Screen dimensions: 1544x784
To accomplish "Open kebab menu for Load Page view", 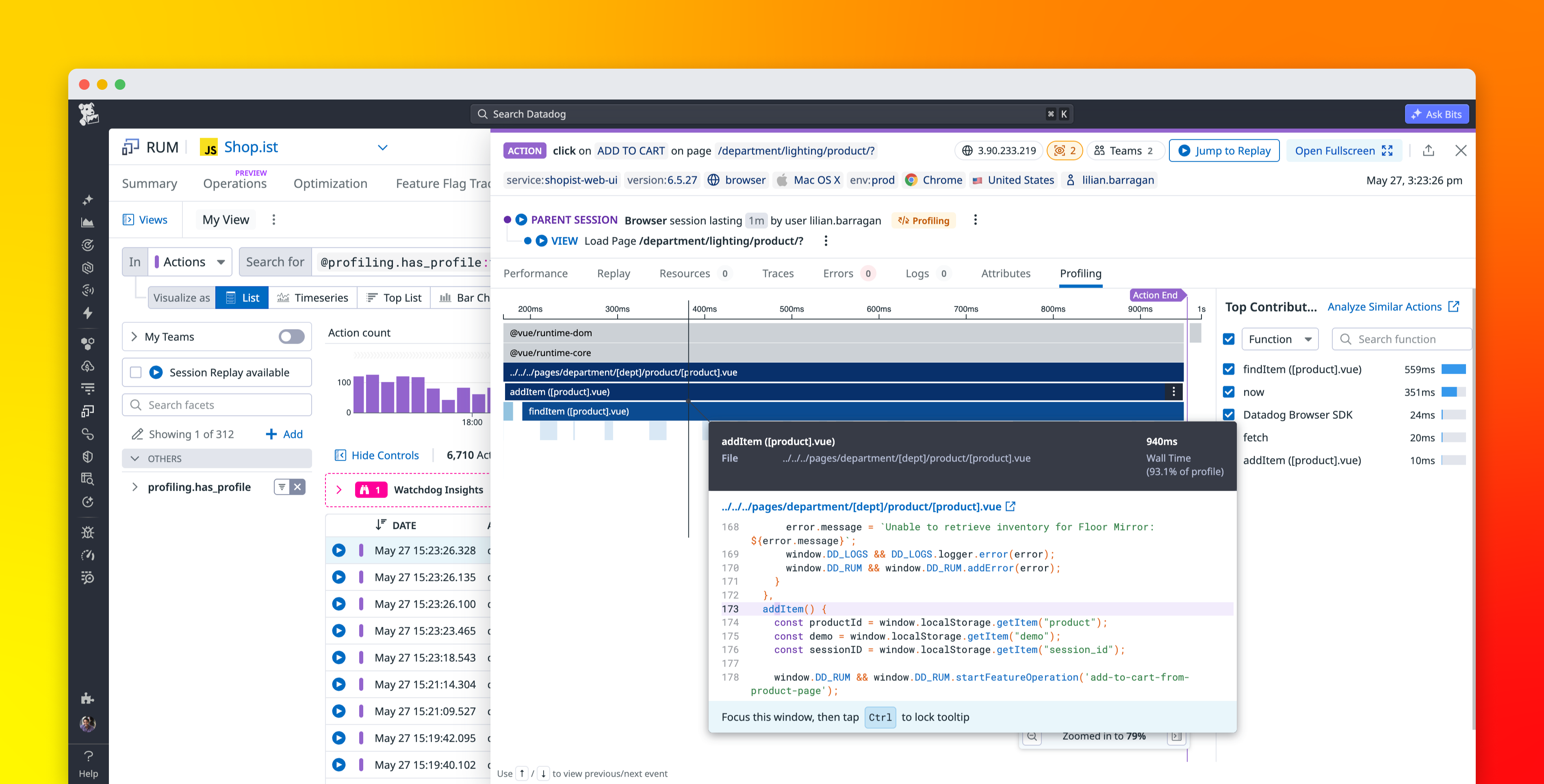I will (826, 241).
